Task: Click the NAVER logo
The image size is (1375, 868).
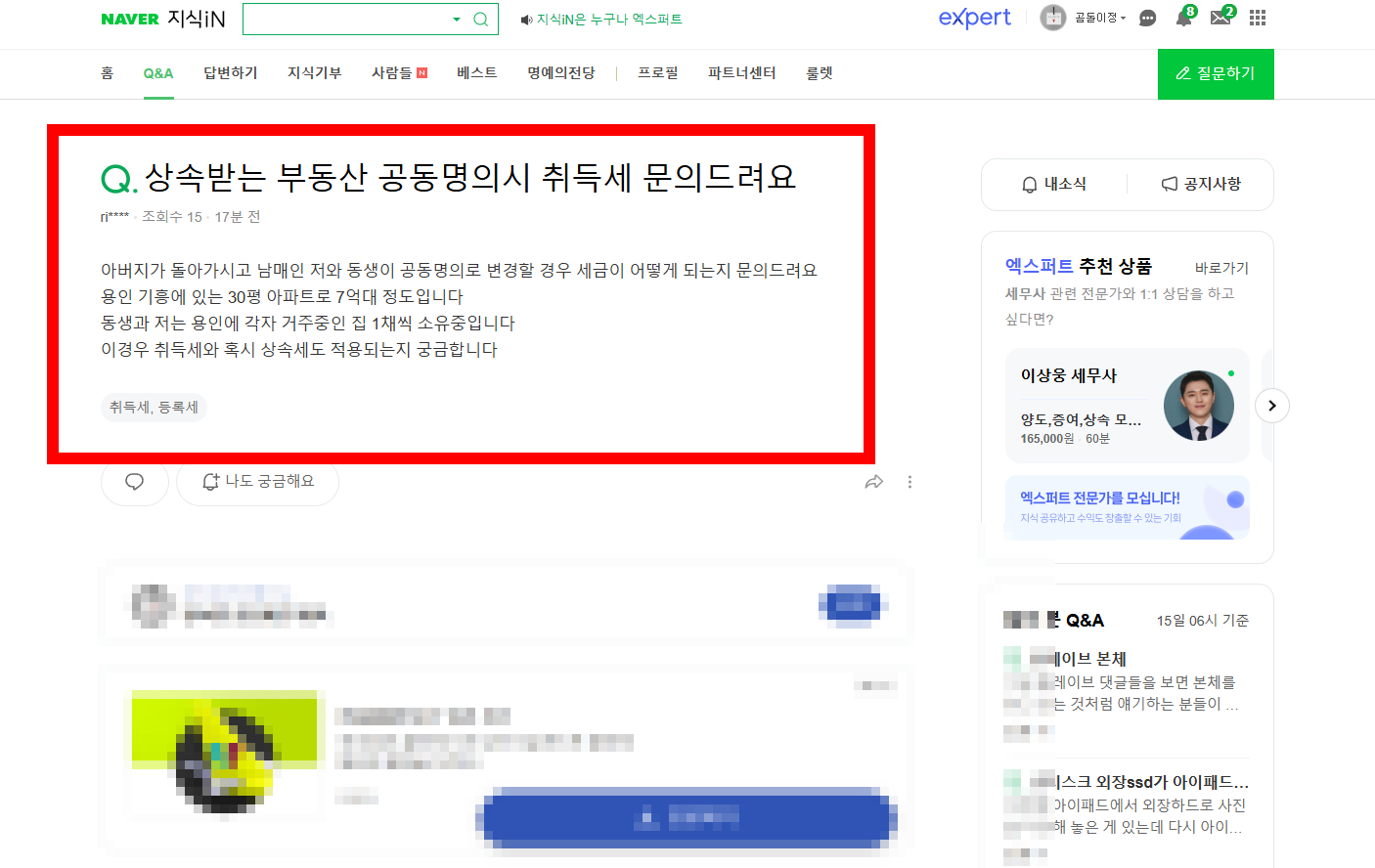Action: pyautogui.click(x=130, y=19)
